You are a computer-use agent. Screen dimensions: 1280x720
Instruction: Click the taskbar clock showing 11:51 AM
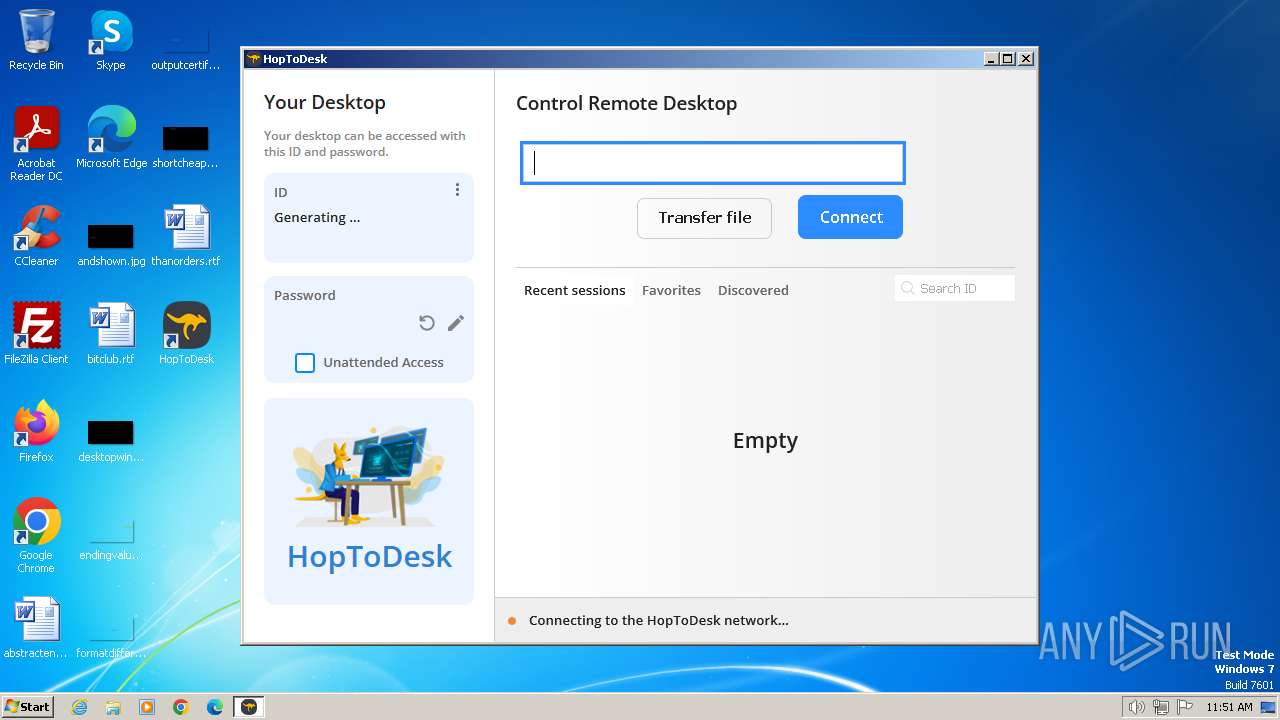click(1229, 707)
